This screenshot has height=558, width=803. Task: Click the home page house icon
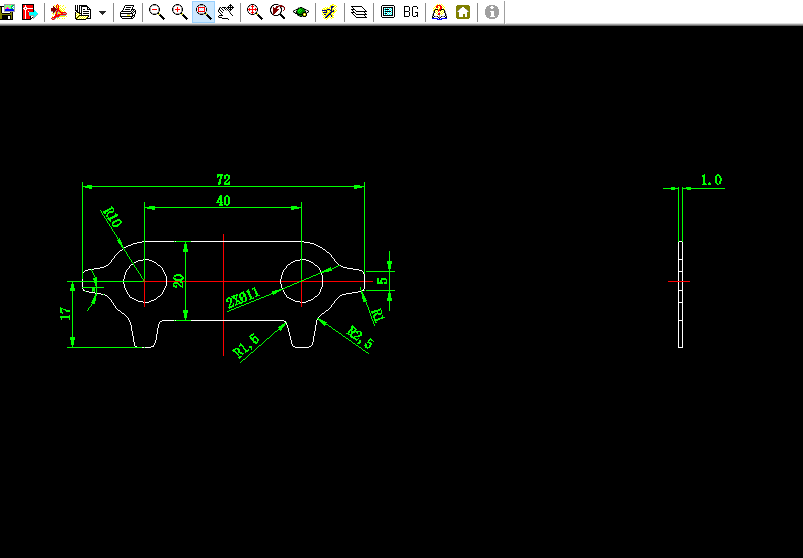[x=463, y=12]
